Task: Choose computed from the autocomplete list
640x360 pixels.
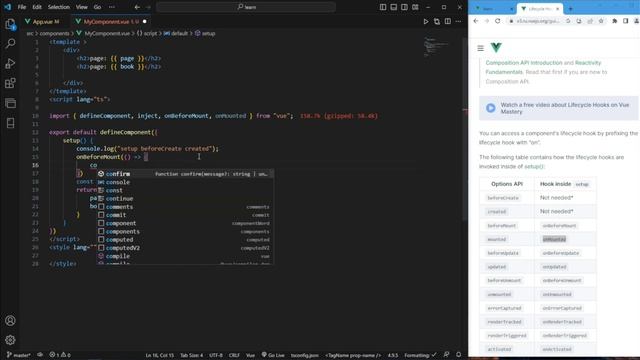Action: 186,240
